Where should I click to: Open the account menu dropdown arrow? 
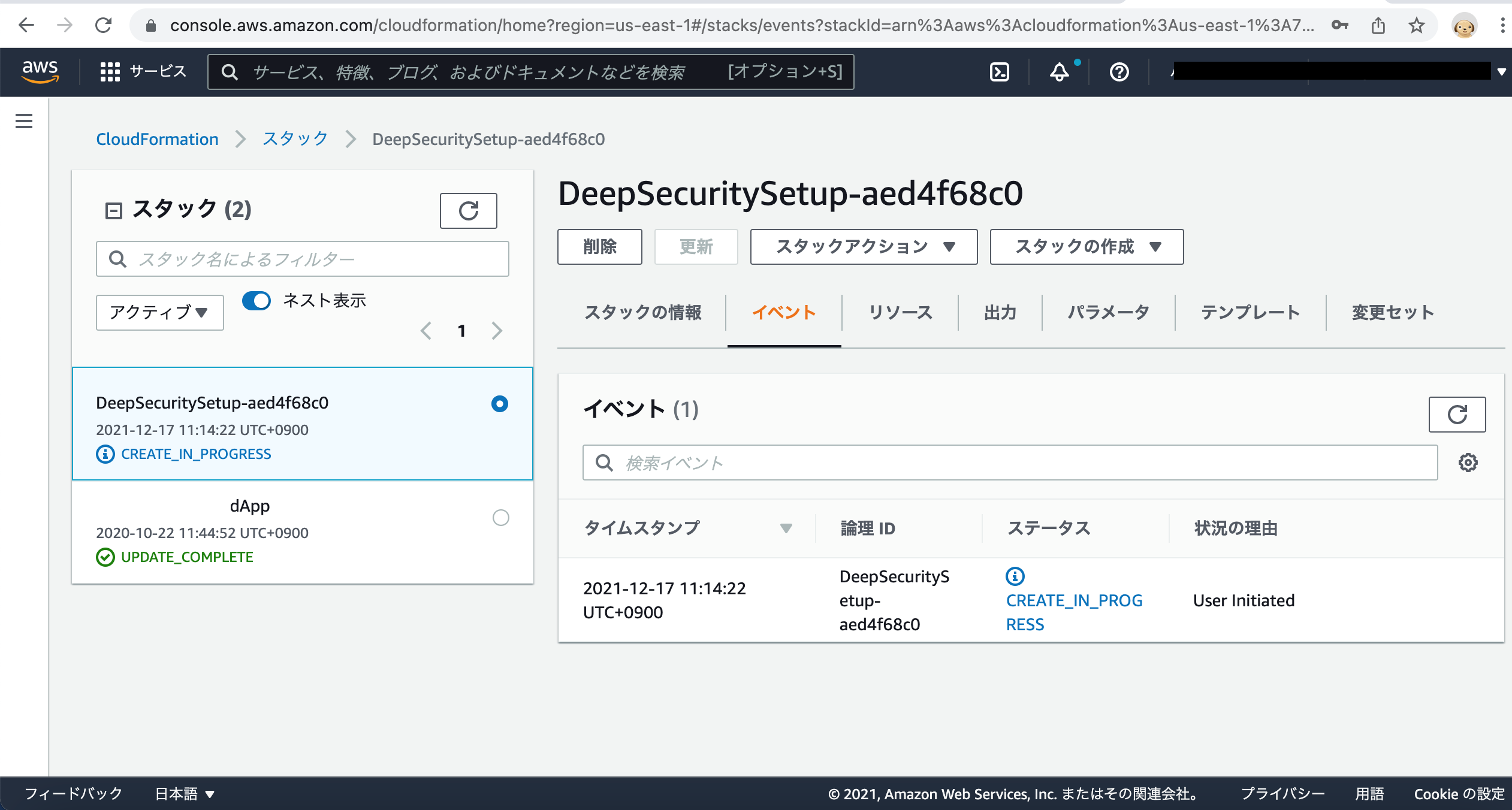(1501, 72)
